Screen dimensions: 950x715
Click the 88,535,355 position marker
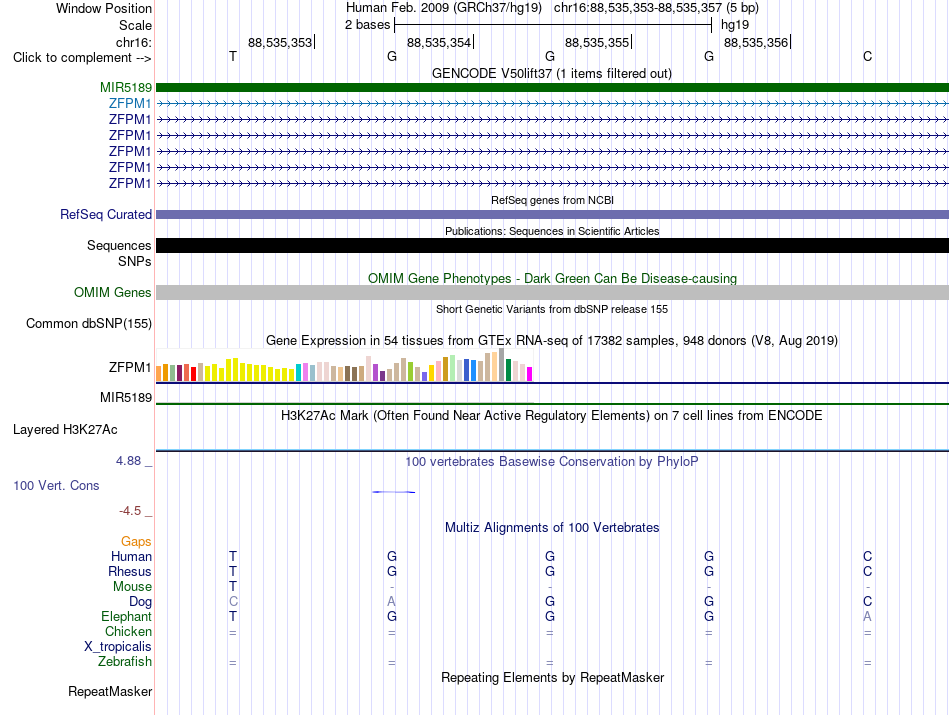click(x=597, y=42)
